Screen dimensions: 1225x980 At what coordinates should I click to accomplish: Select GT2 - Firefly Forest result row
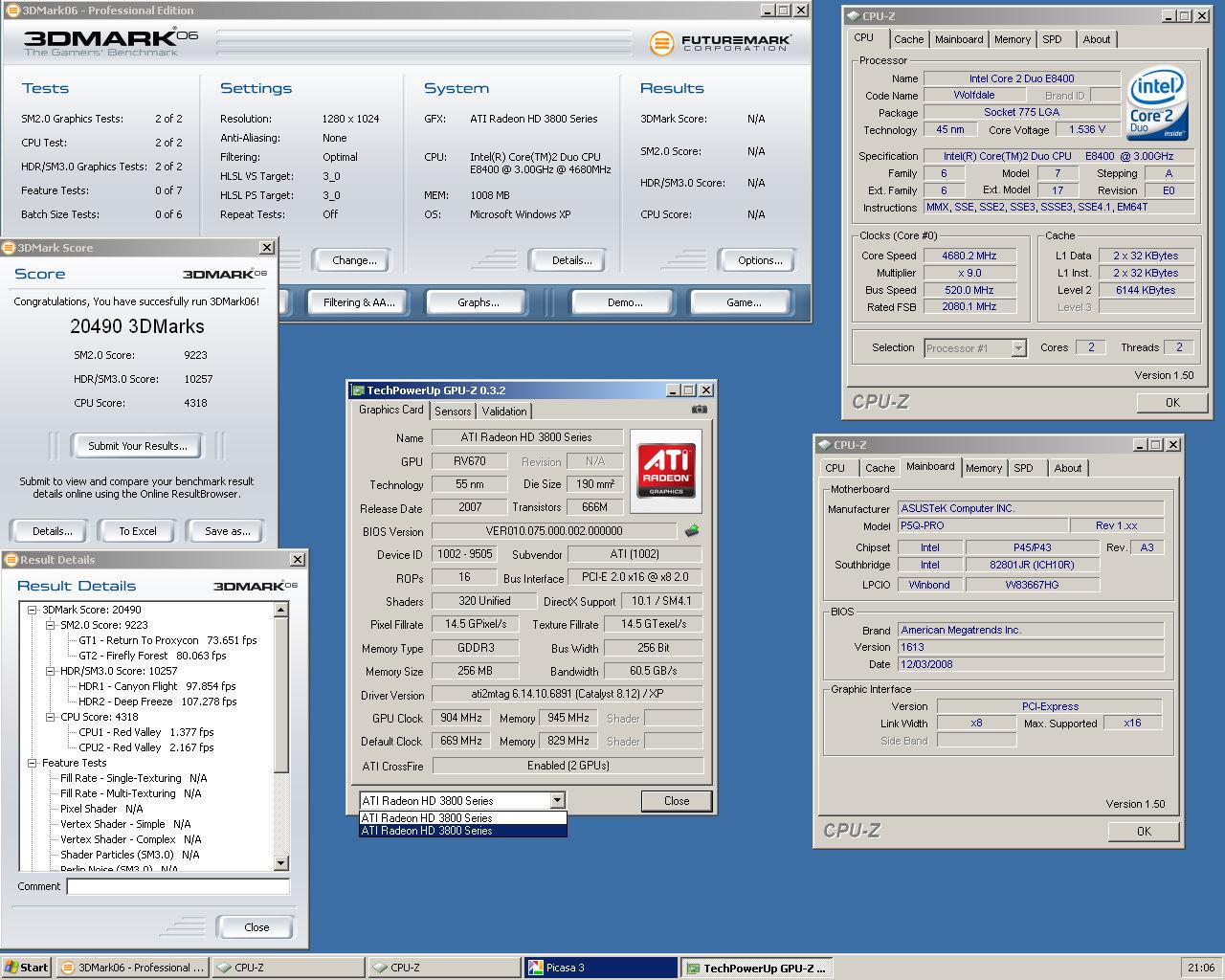152,656
